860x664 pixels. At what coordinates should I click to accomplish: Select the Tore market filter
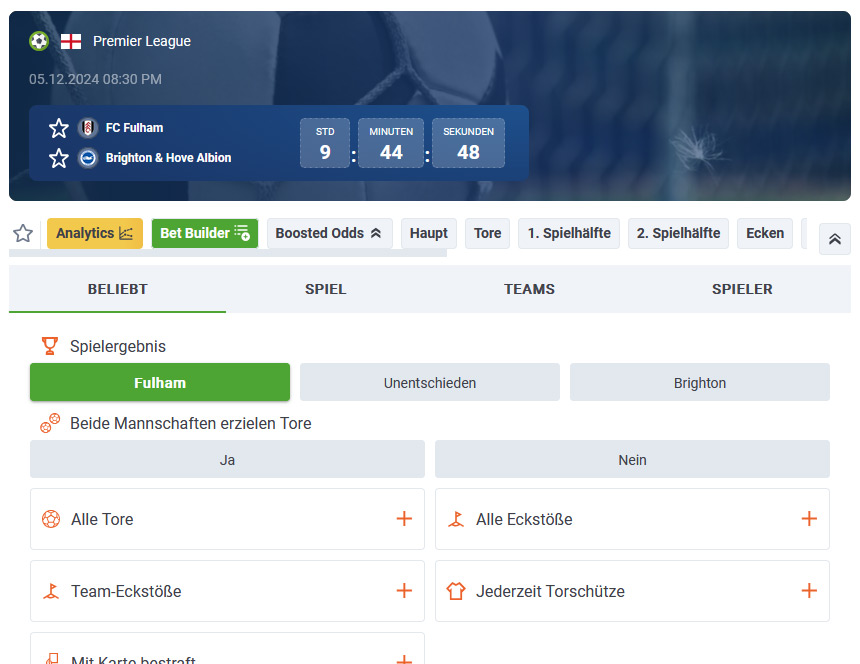(488, 234)
